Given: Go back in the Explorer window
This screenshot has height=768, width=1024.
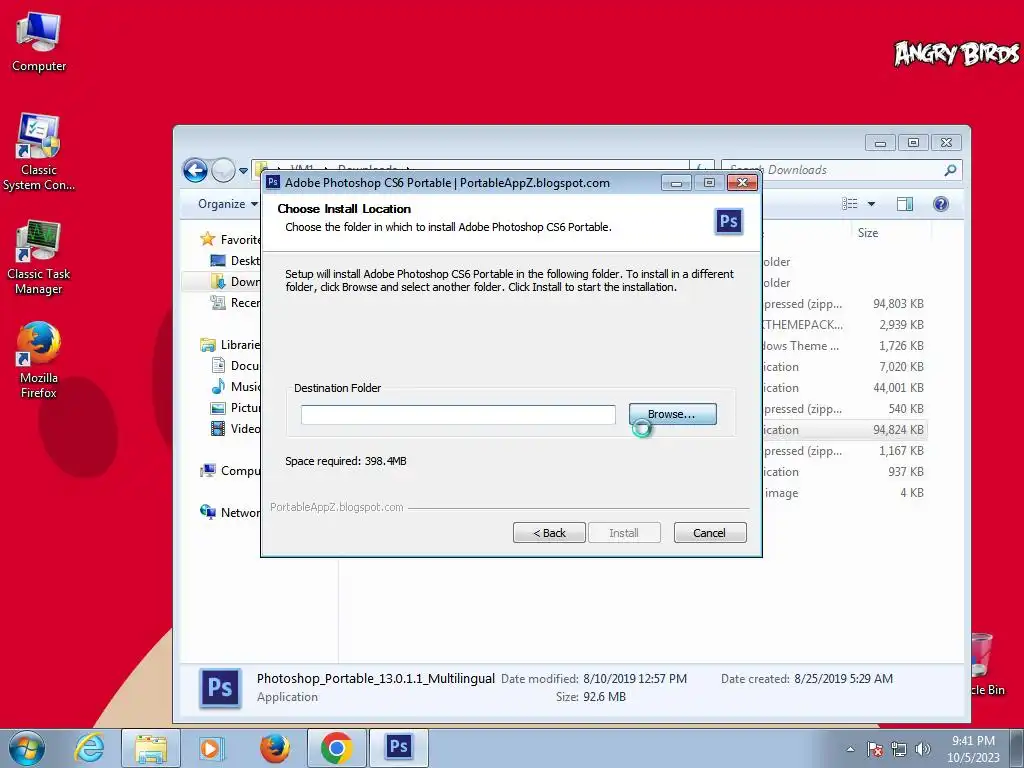Looking at the screenshot, I should 195,170.
